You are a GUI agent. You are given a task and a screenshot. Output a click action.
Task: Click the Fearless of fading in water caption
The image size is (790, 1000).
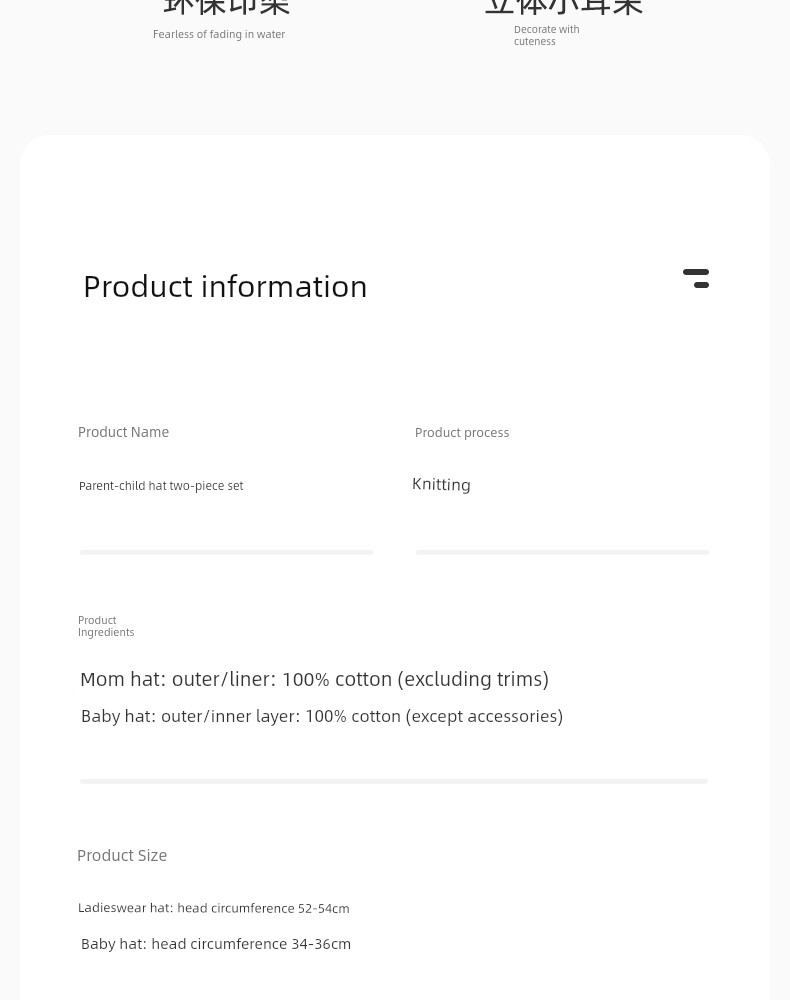(x=219, y=34)
